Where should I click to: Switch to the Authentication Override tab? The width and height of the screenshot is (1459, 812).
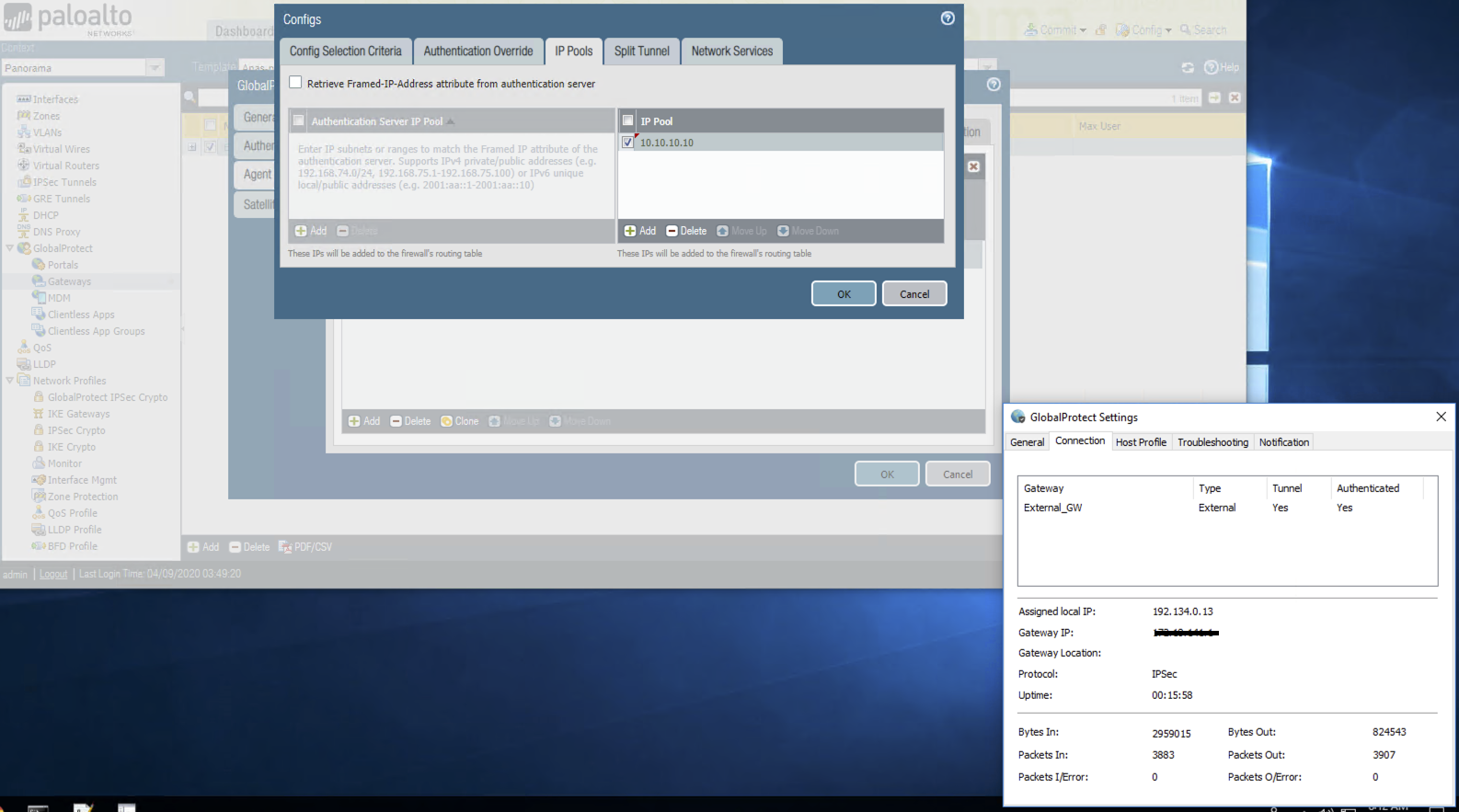[x=478, y=51]
